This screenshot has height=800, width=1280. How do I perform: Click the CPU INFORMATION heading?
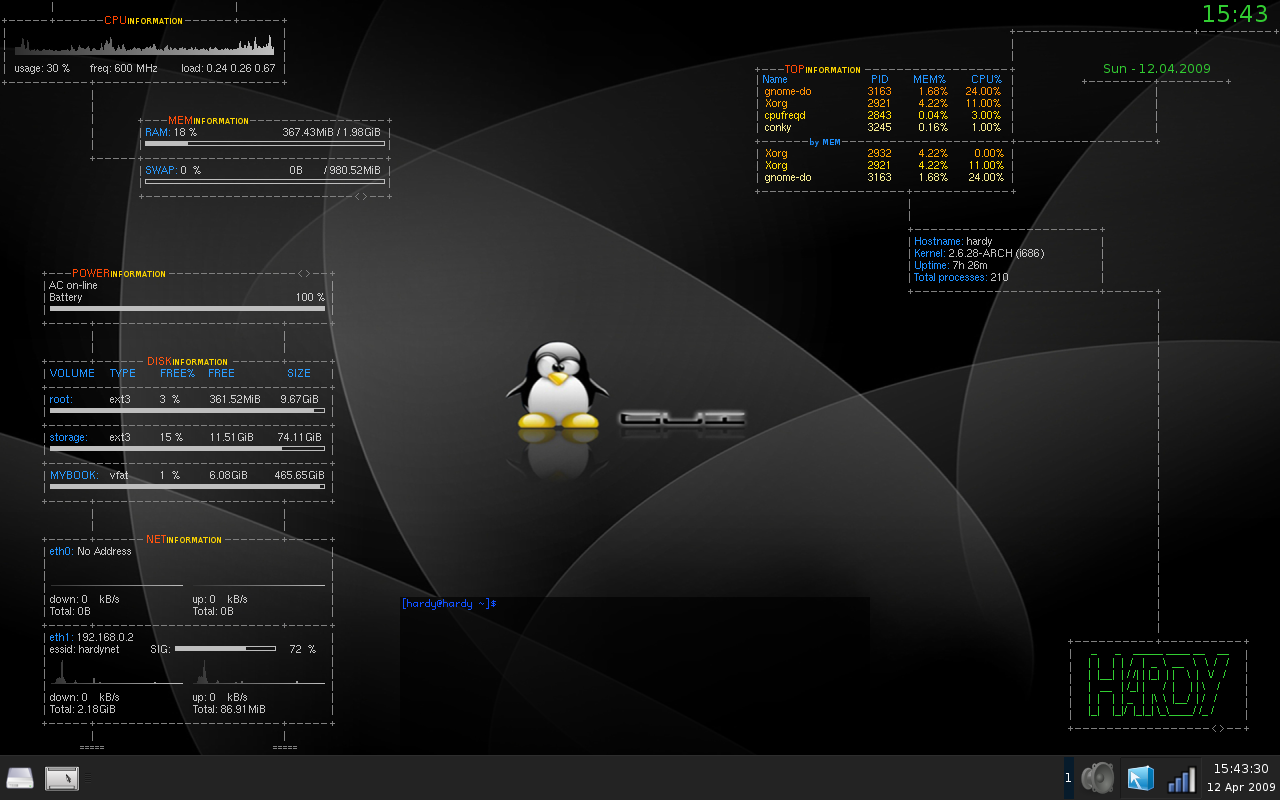pos(143,20)
